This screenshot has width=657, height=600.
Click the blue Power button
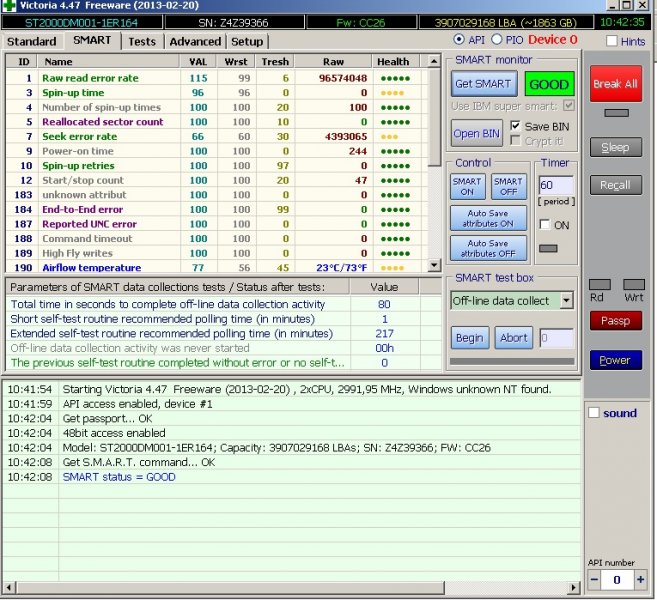pyautogui.click(x=616, y=360)
